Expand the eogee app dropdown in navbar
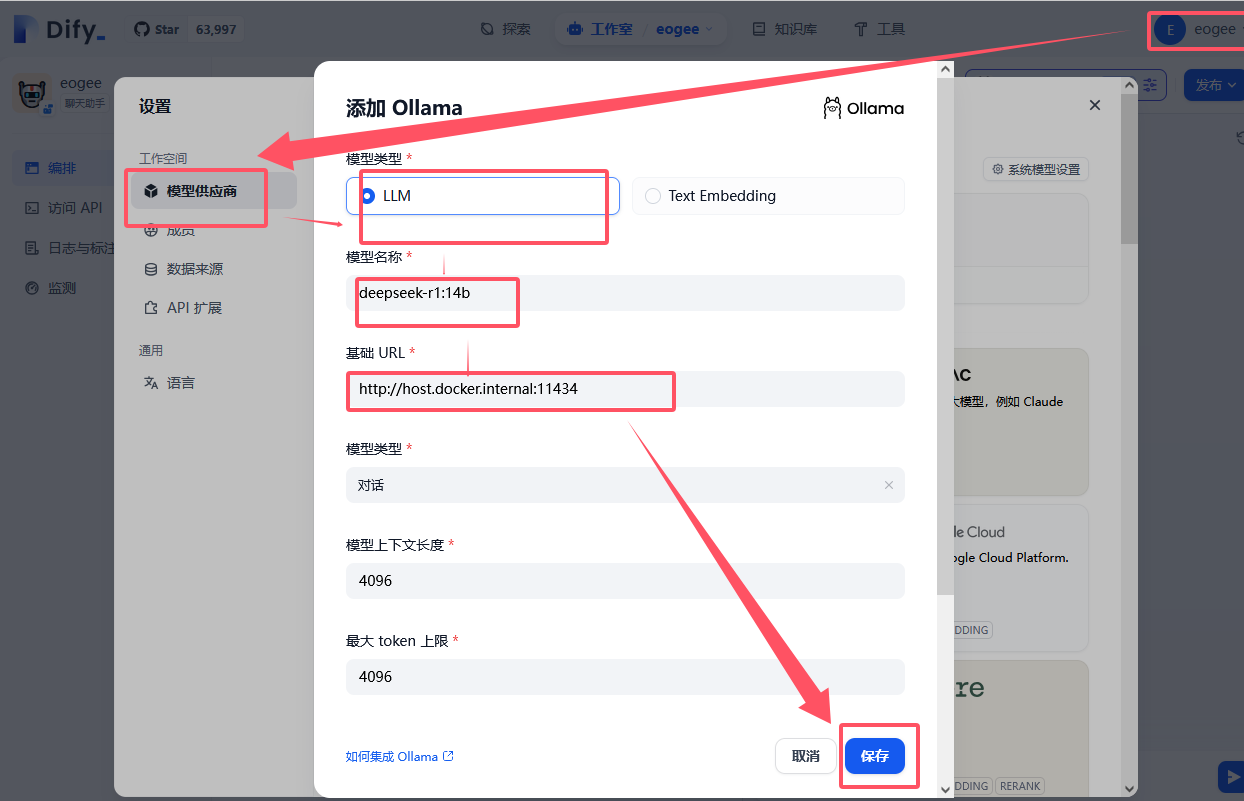The width and height of the screenshot is (1244, 801). pos(685,29)
